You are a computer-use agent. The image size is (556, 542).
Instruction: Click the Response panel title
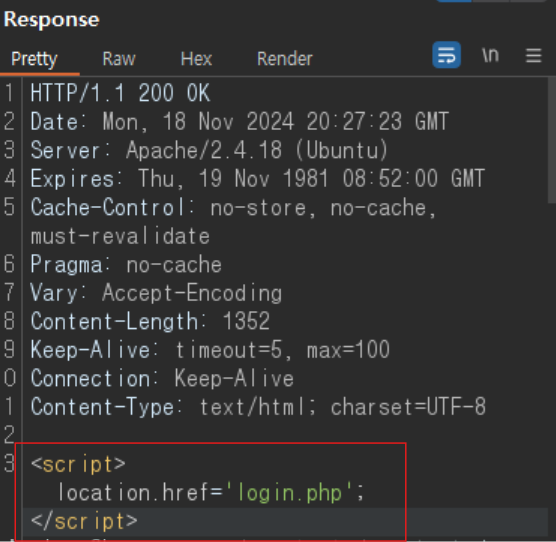coord(52,19)
